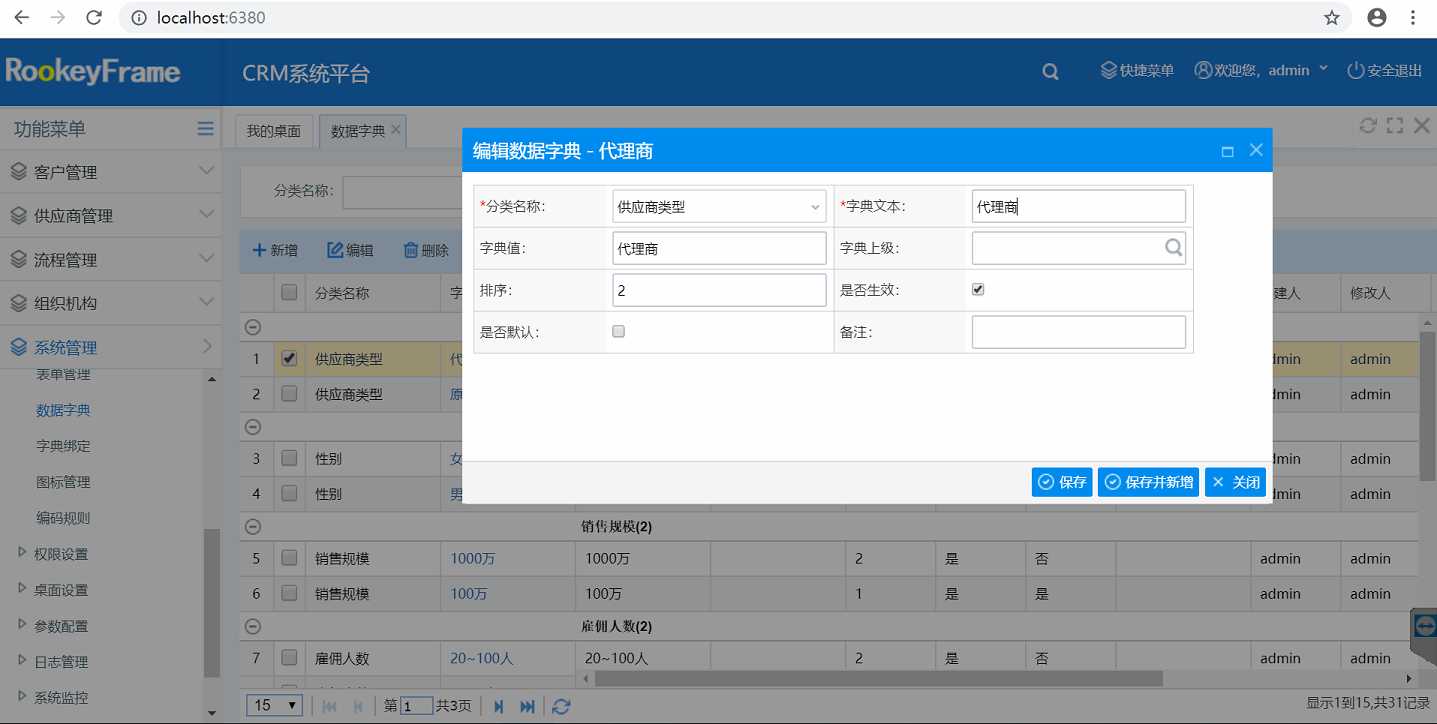The height and width of the screenshot is (724, 1437).
Task: Toggle the 是否默认 checkbox
Action: [x=618, y=331]
